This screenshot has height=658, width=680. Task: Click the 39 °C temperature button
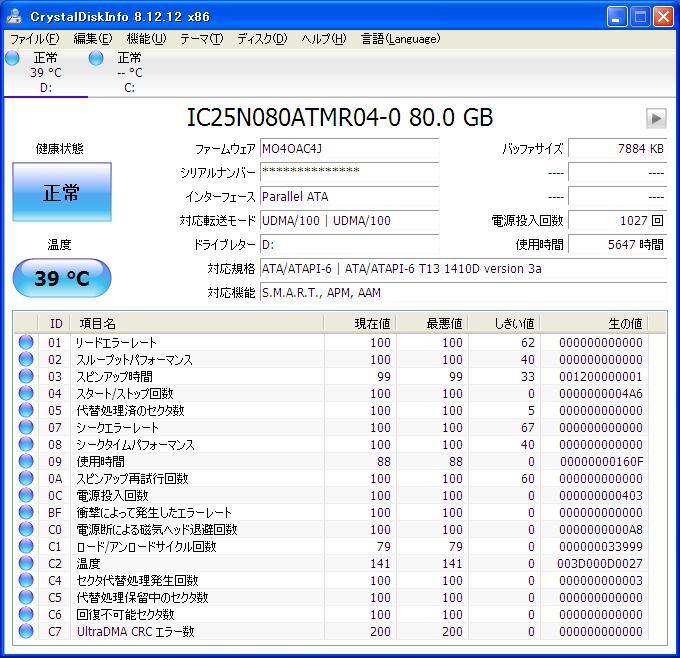pyautogui.click(x=62, y=278)
